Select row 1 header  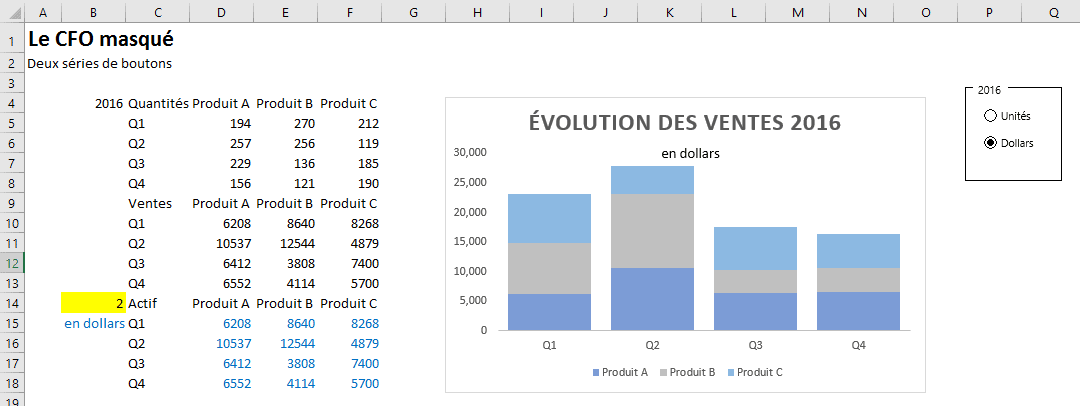12,41
